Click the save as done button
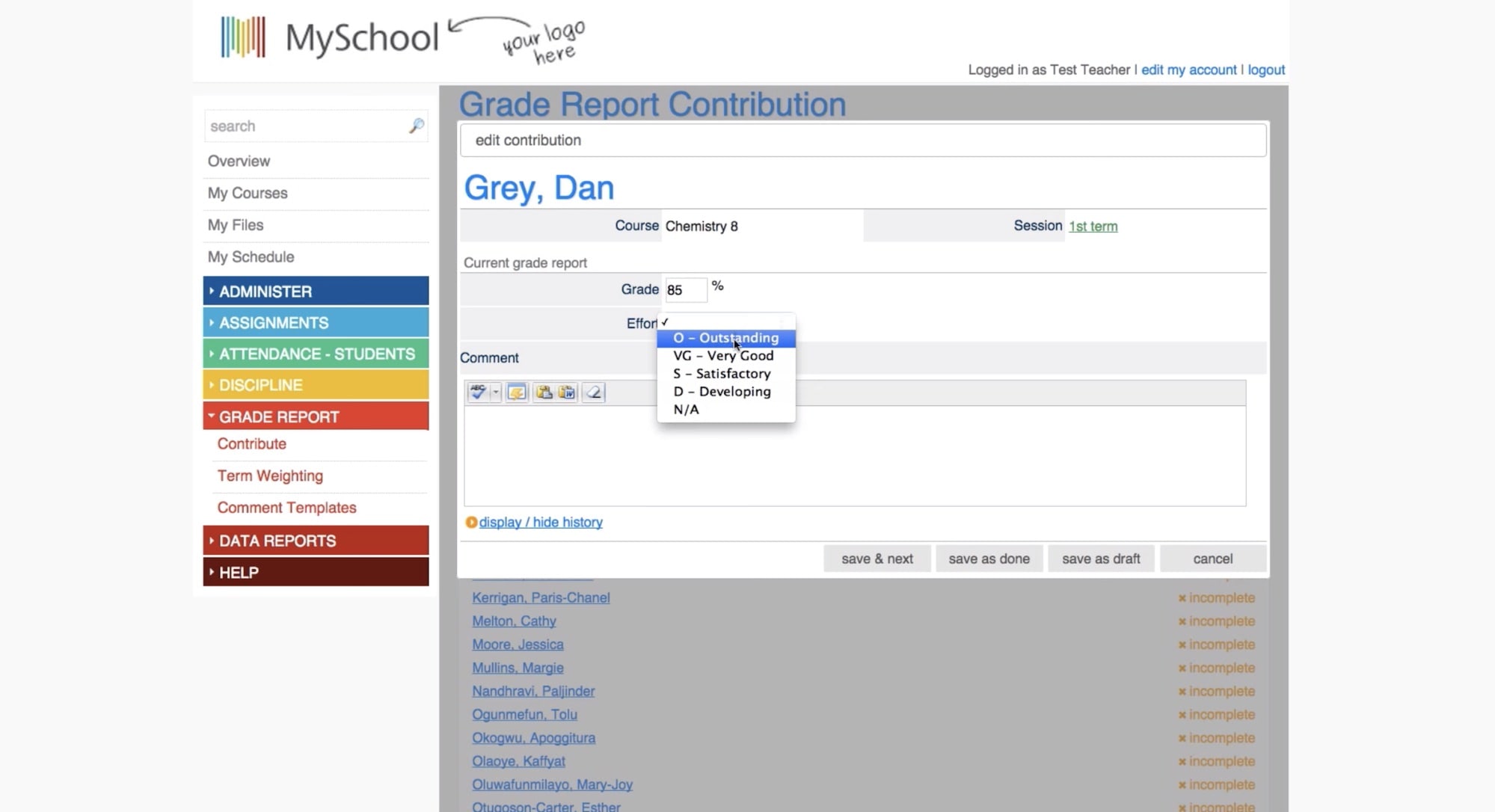 coord(989,559)
